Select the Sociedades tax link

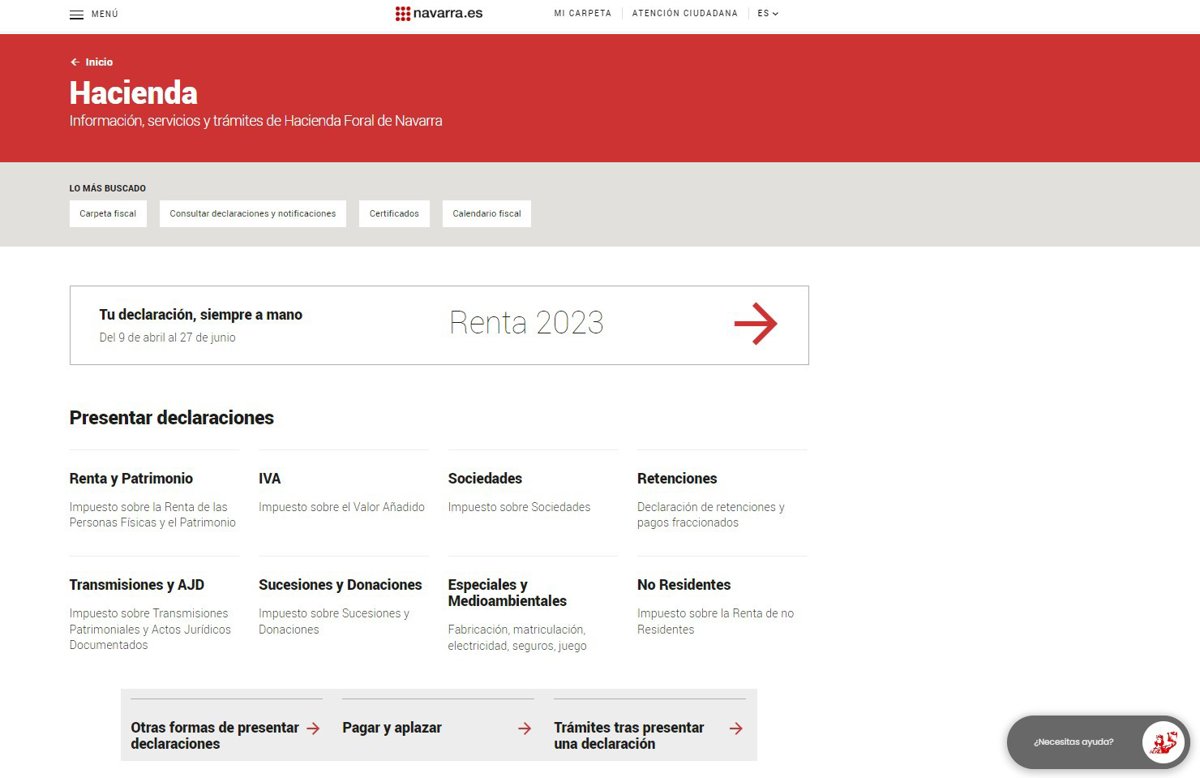pos(485,479)
